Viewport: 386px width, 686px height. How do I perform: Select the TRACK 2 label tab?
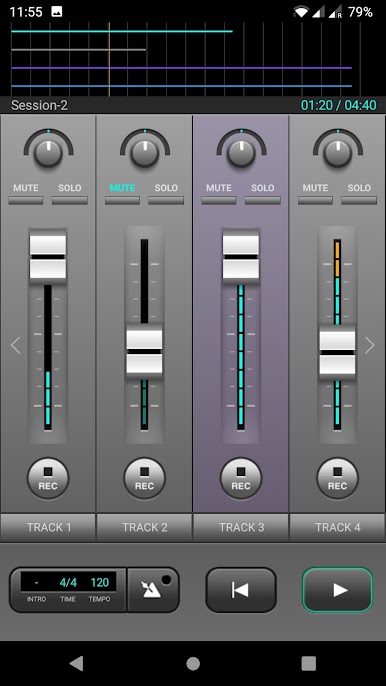pos(144,527)
